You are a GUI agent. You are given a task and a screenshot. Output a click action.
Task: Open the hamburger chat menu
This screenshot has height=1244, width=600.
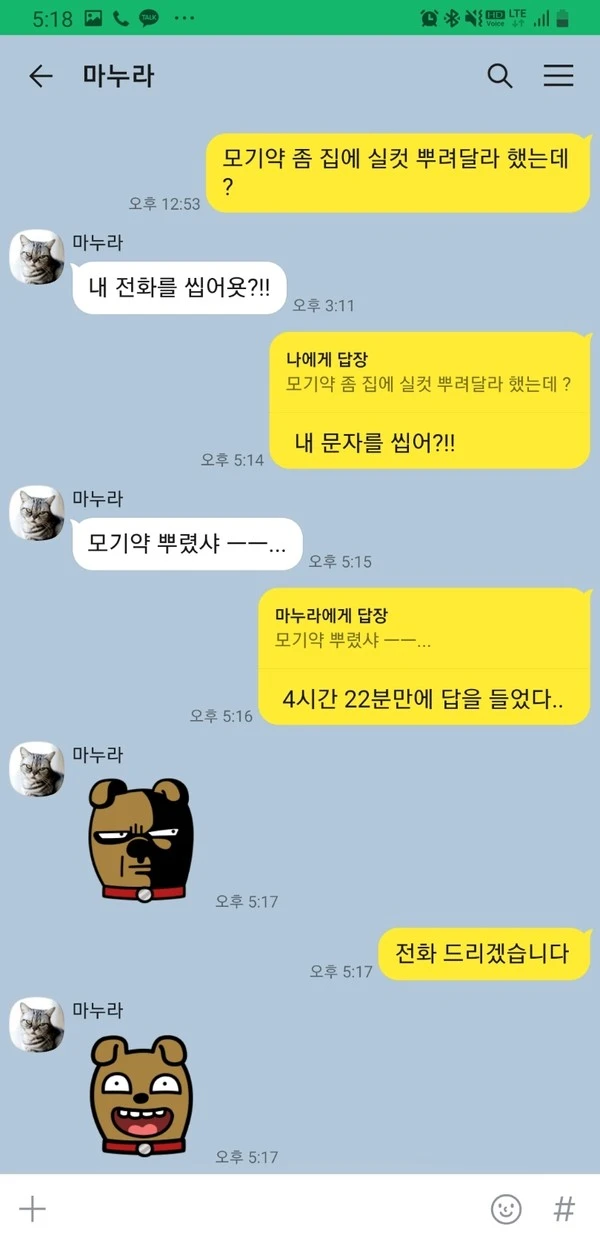click(x=558, y=76)
